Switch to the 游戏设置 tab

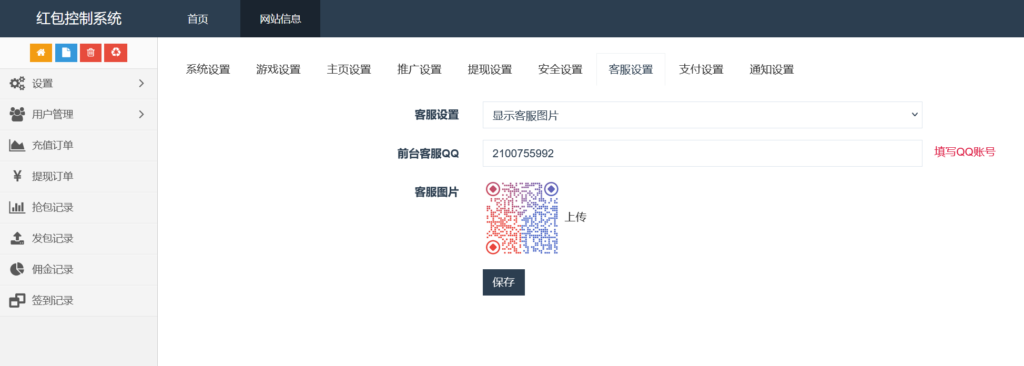coord(279,70)
